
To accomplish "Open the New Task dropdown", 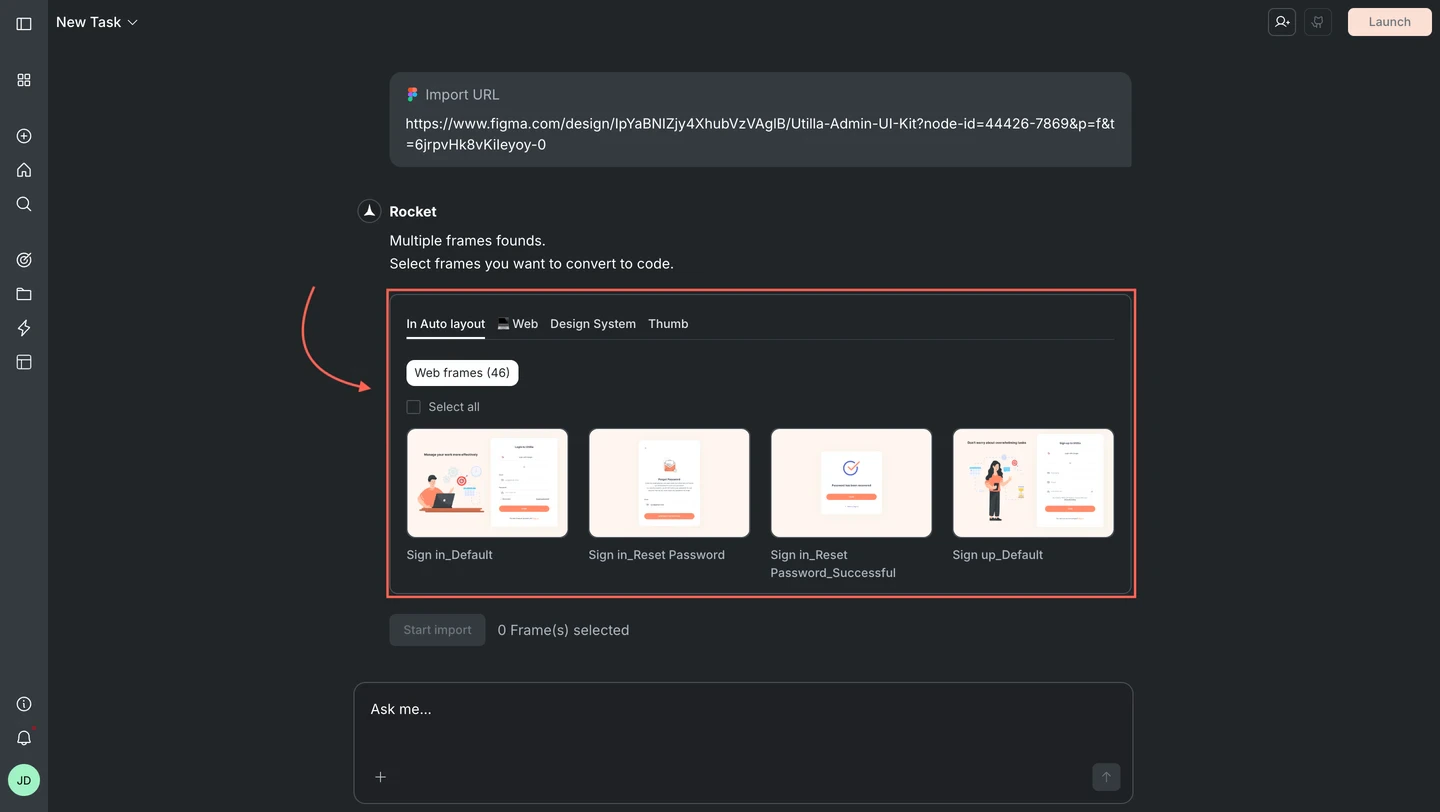I will pos(97,21).
